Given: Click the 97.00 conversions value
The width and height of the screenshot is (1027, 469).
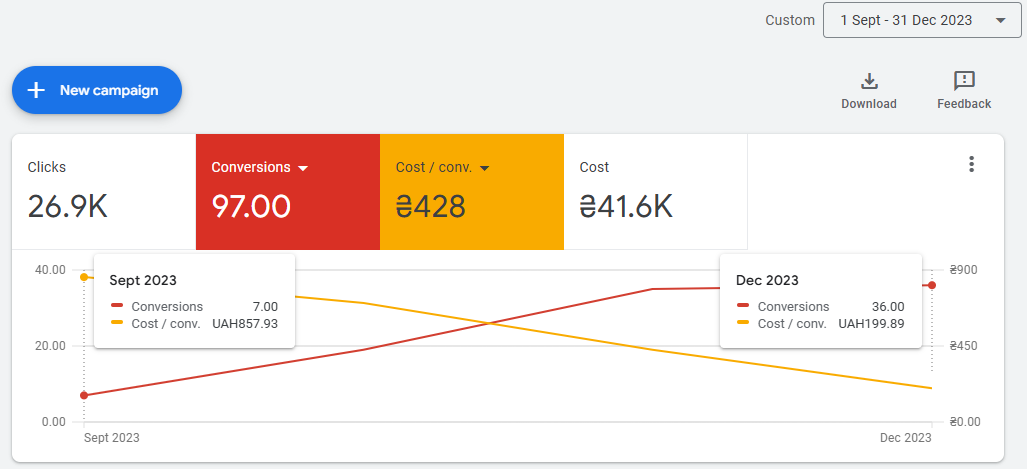Looking at the screenshot, I should (251, 206).
